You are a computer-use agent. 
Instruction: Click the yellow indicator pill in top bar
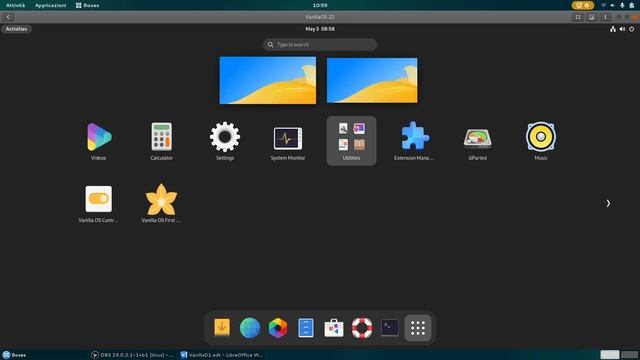[583, 5]
